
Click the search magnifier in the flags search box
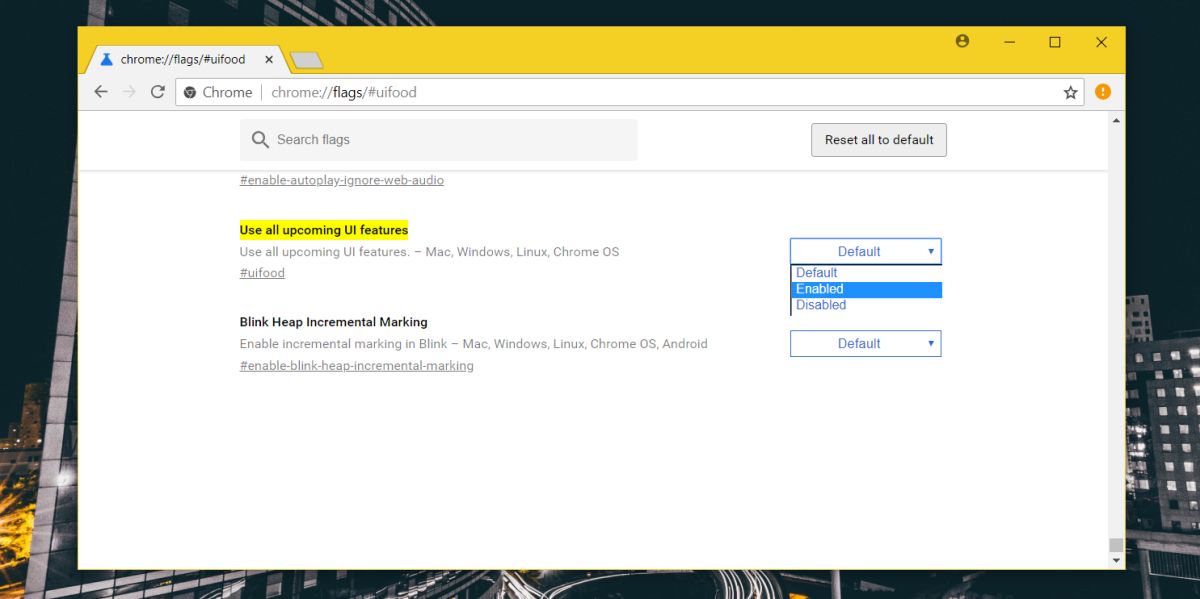pos(260,139)
